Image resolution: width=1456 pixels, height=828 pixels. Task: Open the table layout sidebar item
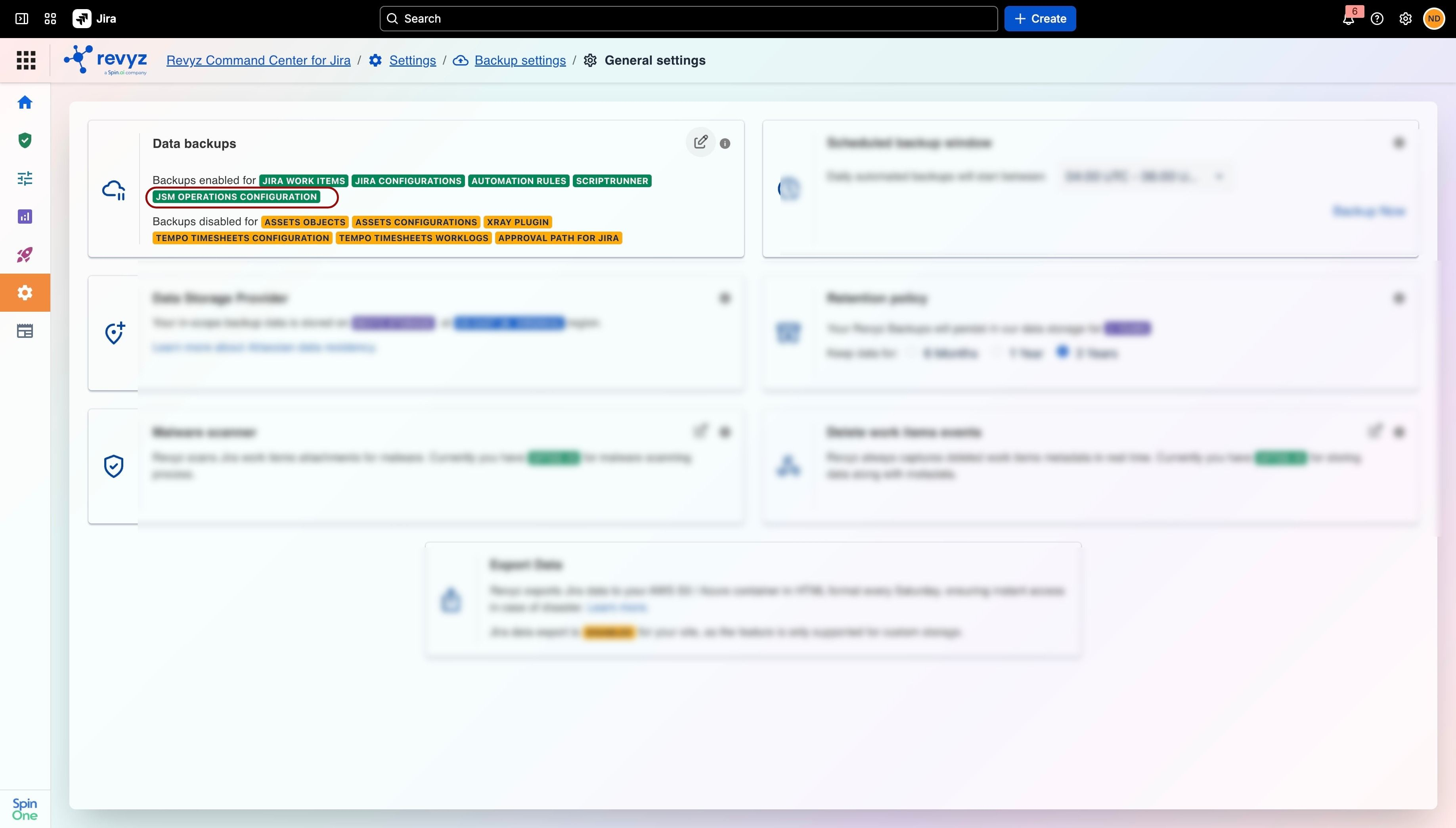[x=25, y=331]
